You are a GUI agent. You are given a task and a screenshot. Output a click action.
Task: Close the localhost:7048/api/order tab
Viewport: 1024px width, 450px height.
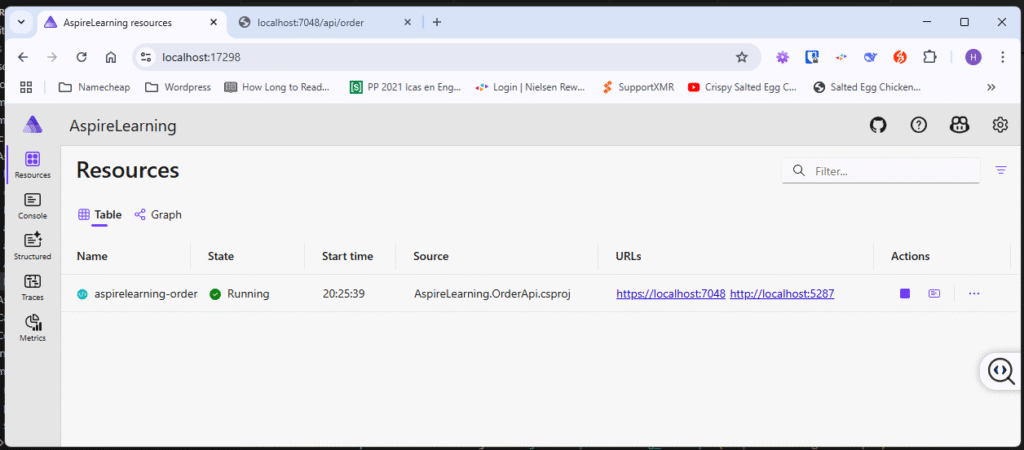(x=408, y=22)
